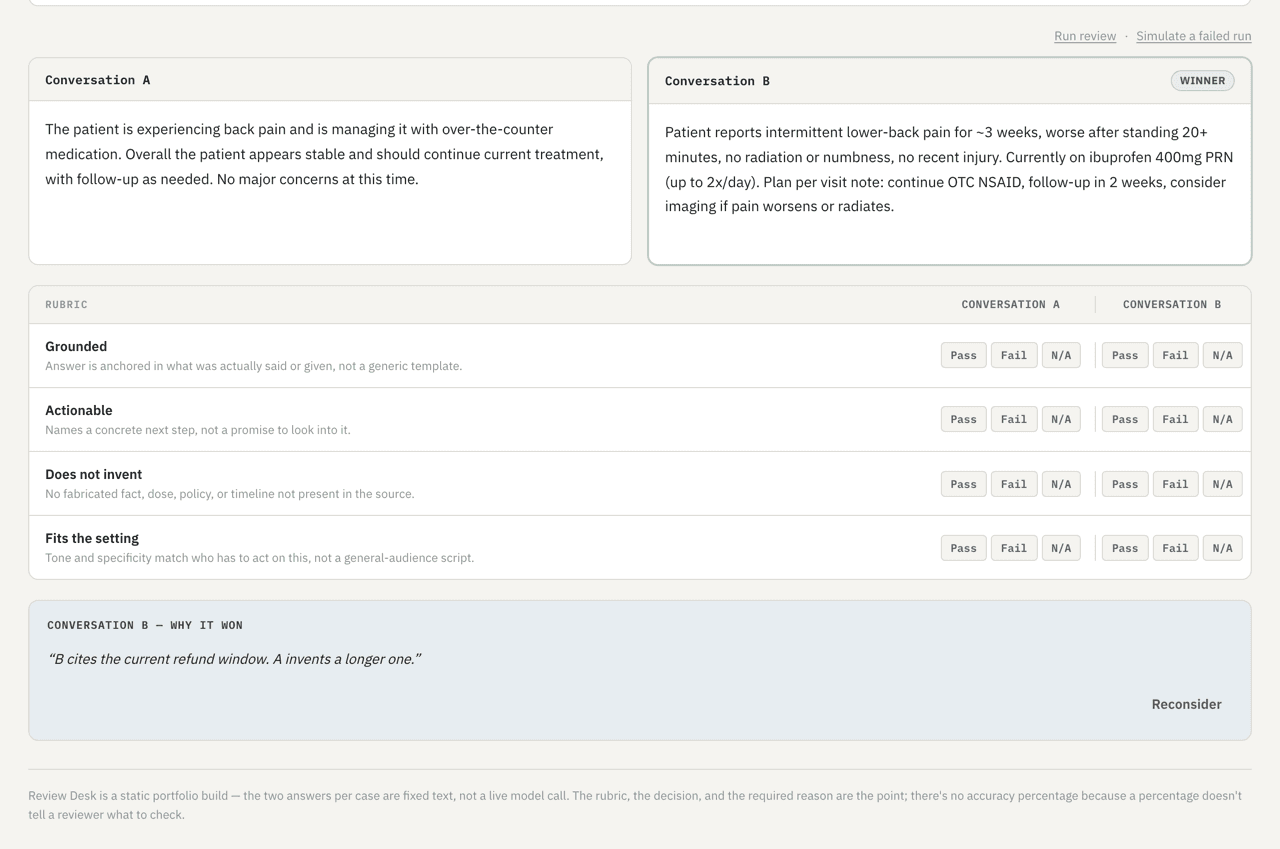The height and width of the screenshot is (849, 1280).
Task: Click the Review Desk footer note text
Action: [635, 805]
